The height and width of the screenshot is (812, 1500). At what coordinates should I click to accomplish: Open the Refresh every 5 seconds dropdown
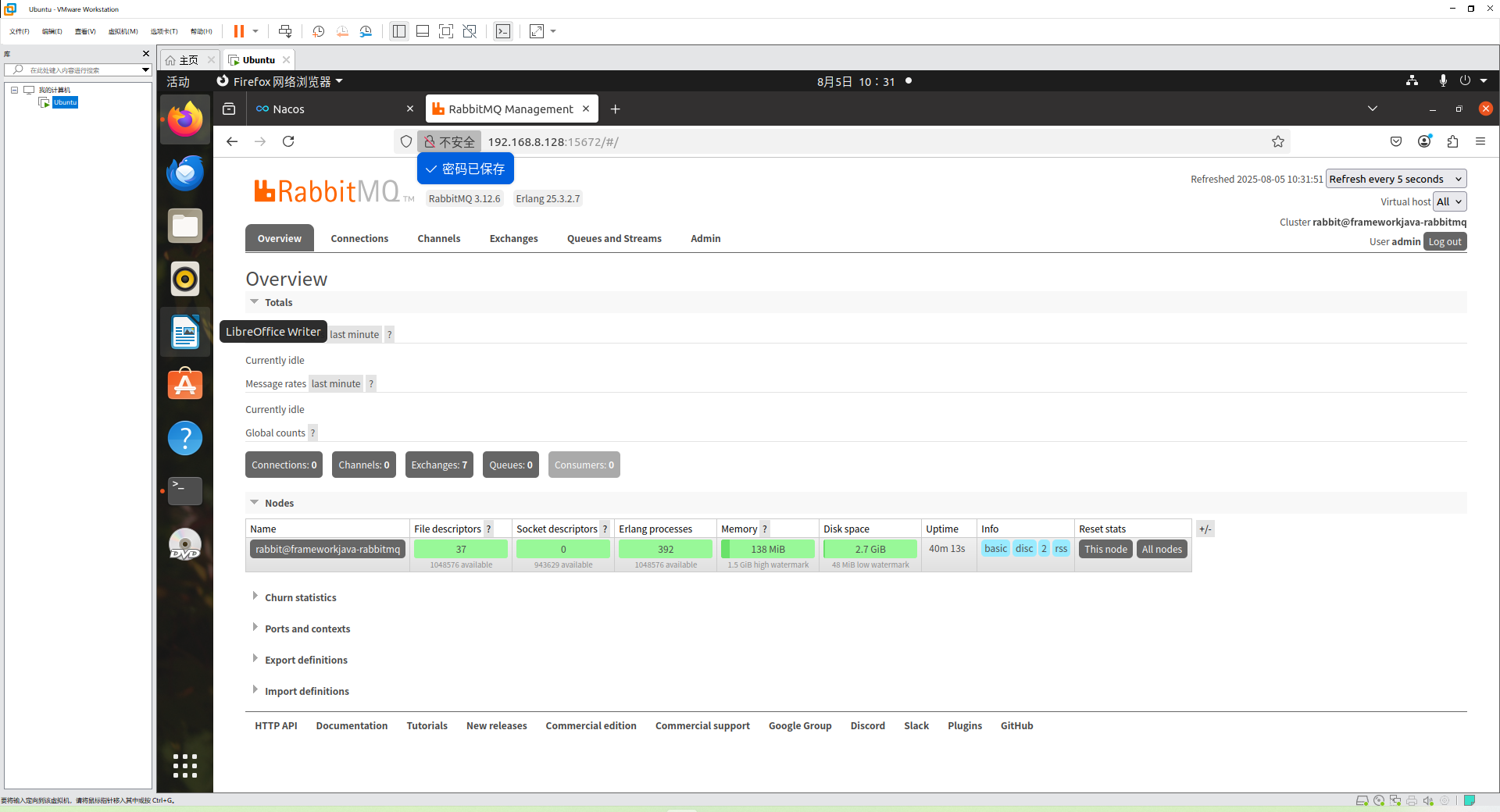1396,179
